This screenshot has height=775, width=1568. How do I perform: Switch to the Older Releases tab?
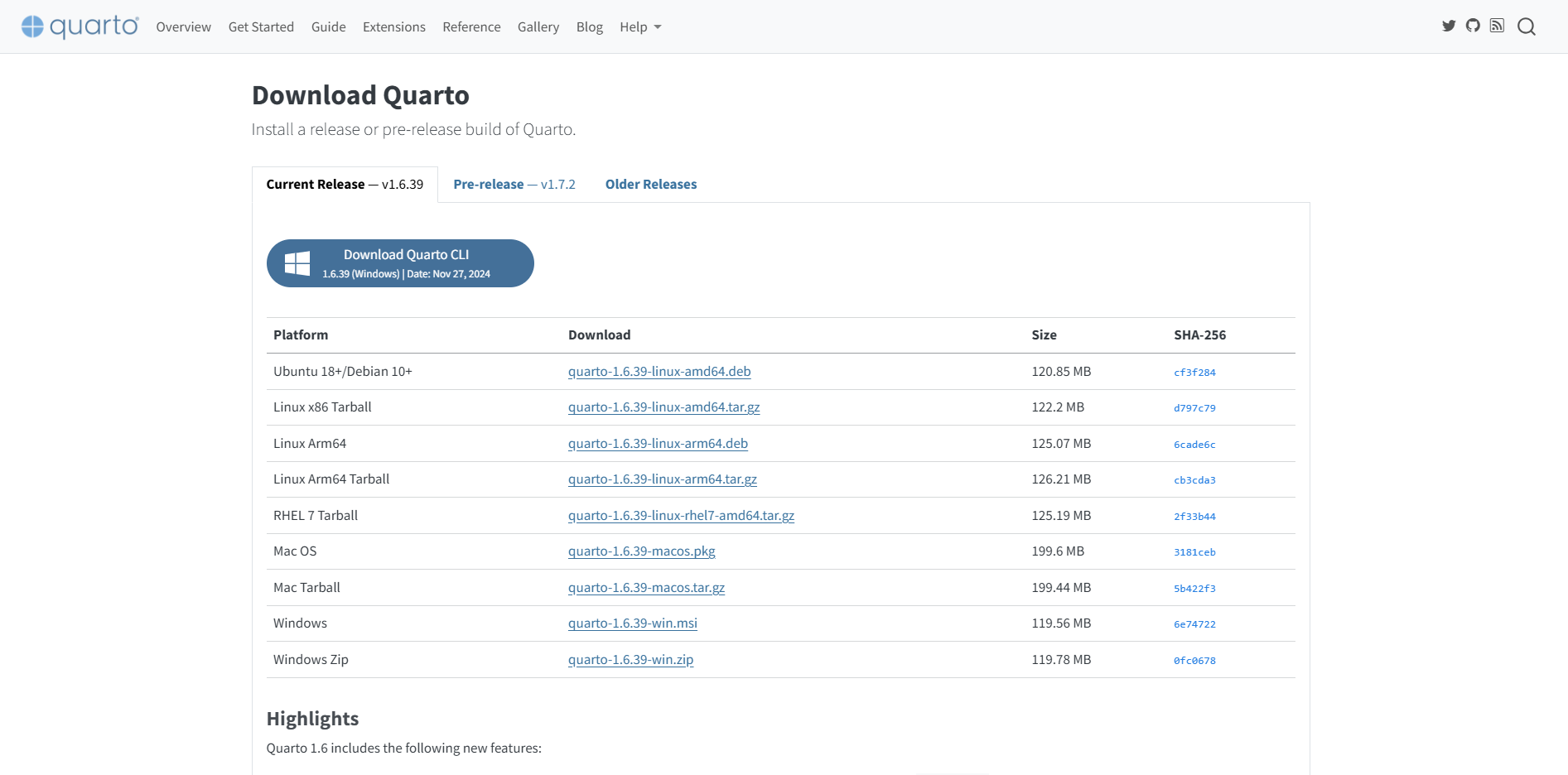point(651,185)
